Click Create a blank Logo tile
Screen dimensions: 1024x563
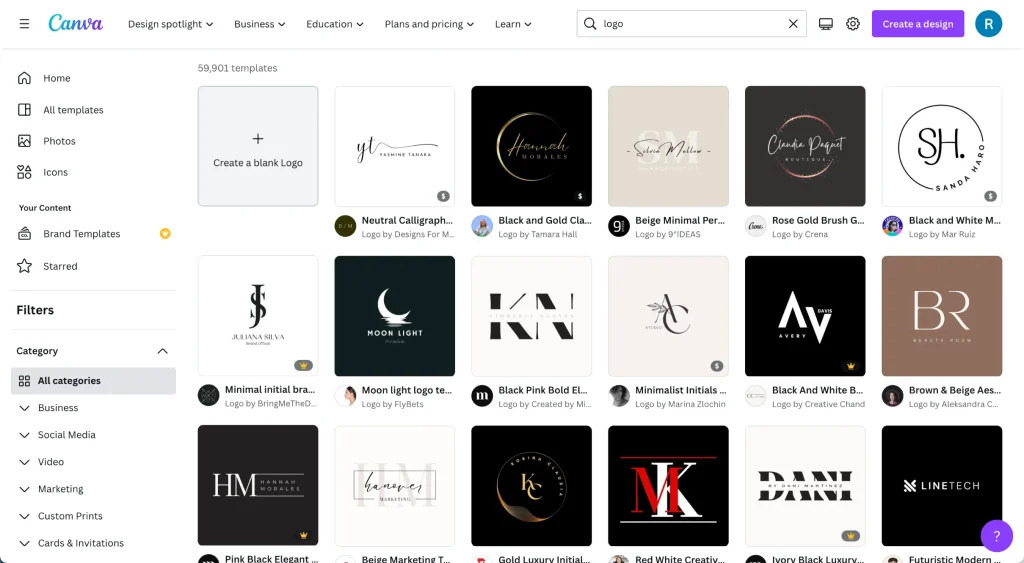click(x=257, y=146)
